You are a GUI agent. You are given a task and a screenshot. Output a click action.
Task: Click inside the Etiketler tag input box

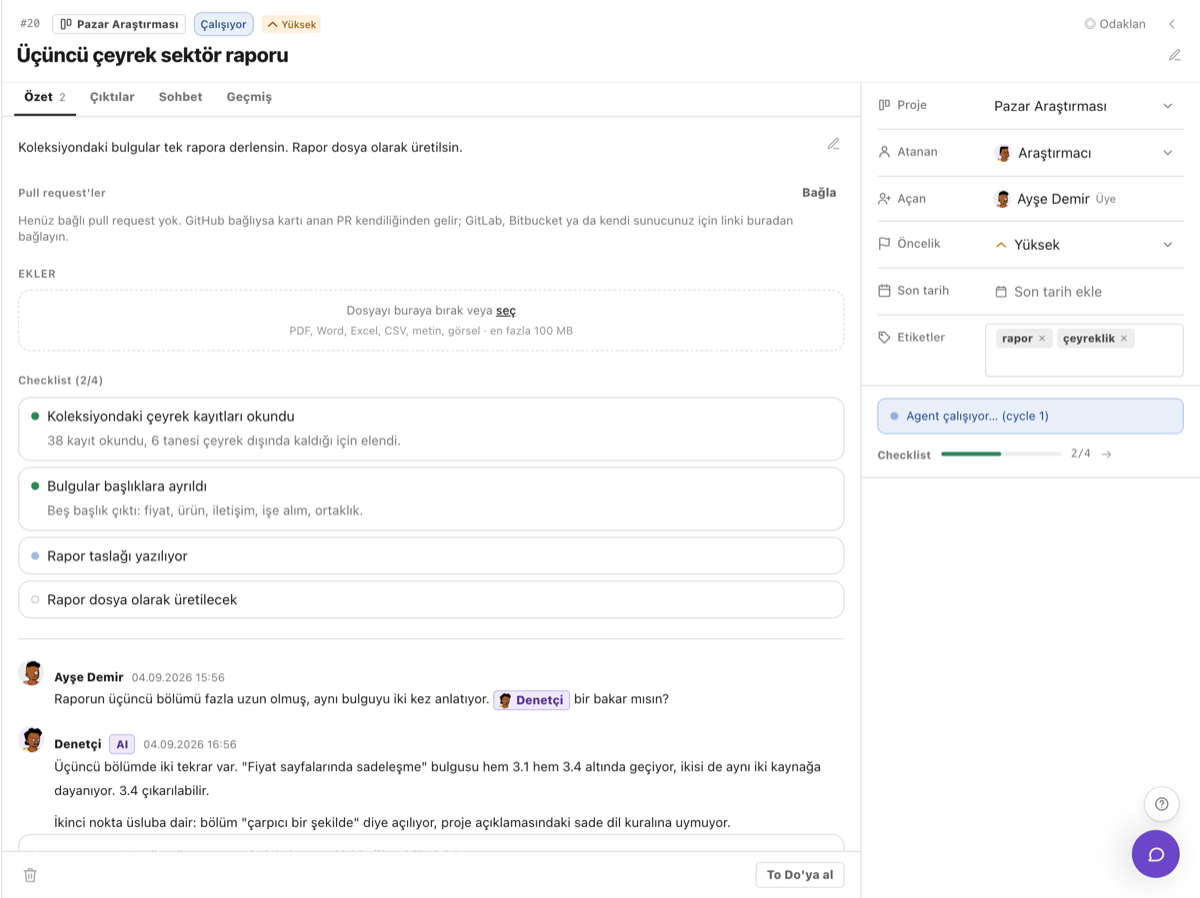point(1084,350)
